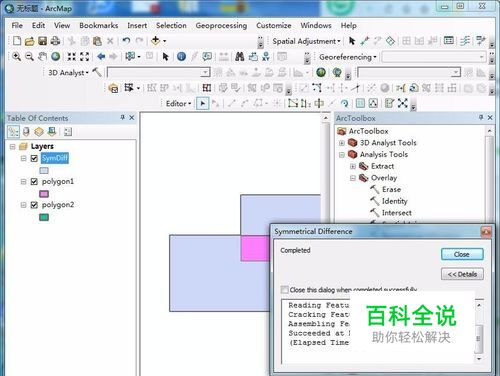
Task: Toggle visibility of polygon1 layer
Action: (x=34, y=182)
